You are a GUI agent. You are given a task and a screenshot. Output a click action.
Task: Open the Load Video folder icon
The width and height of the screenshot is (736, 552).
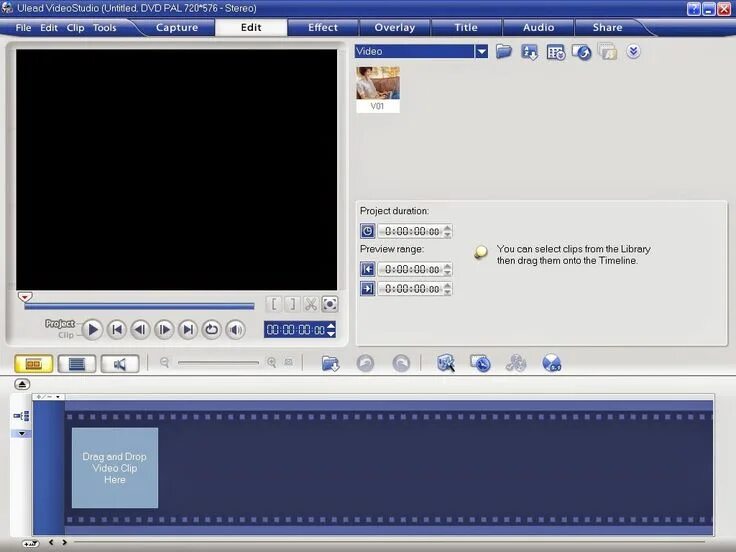(504, 51)
